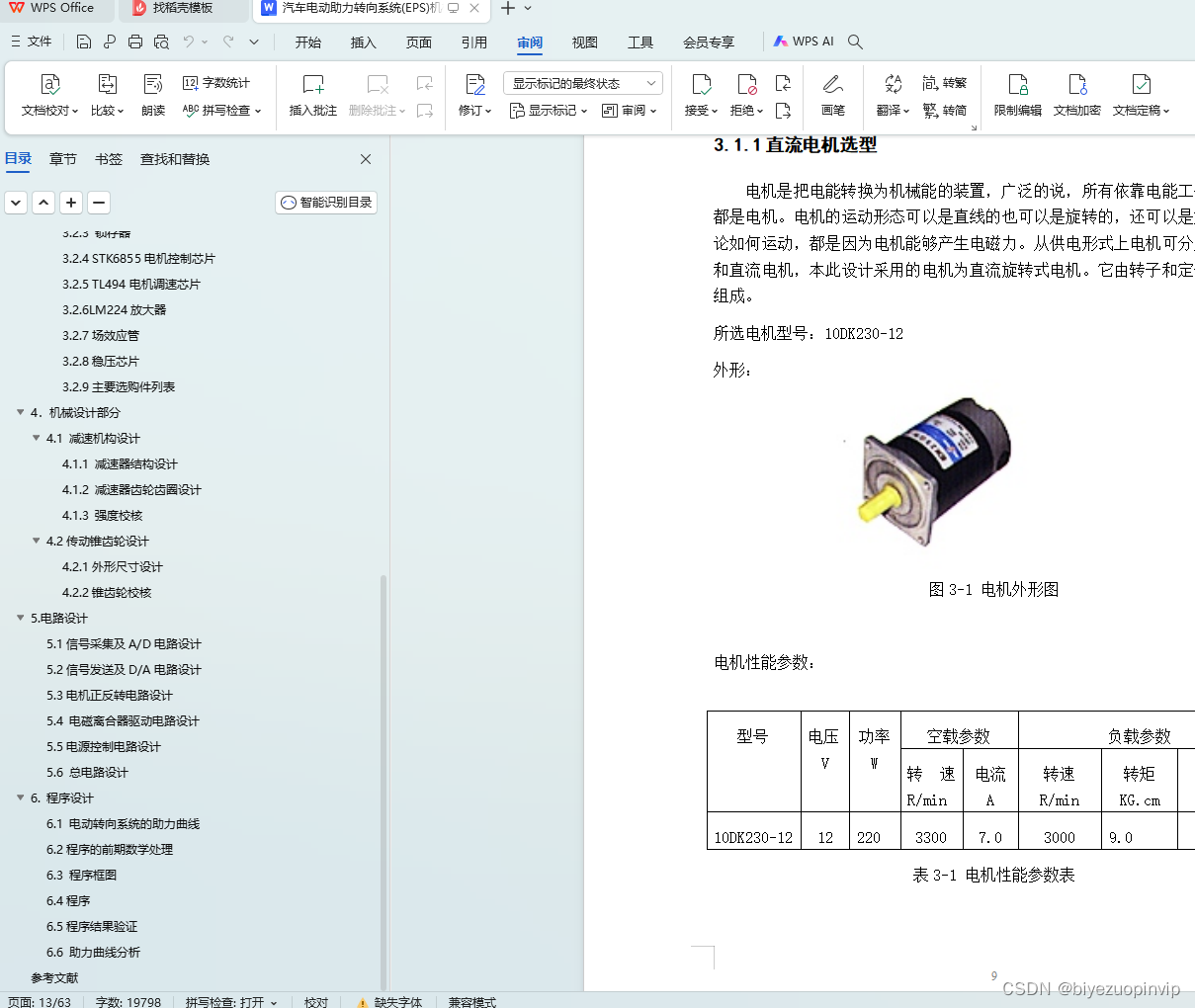Switch to the 会员专享 tab
The height and width of the screenshot is (1008, 1195).
click(709, 42)
